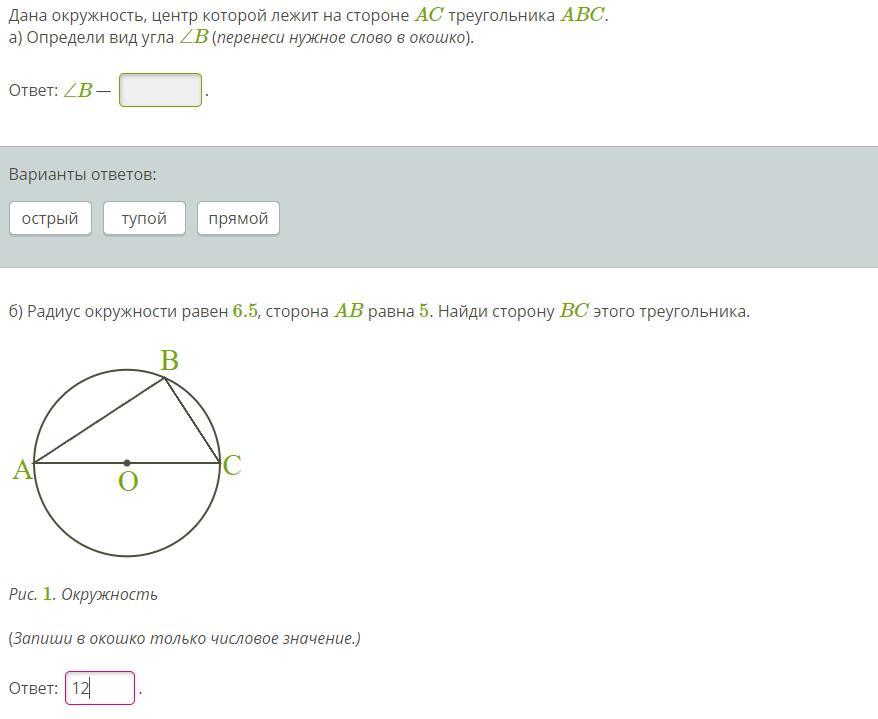The height and width of the screenshot is (719, 878).
Task: Click the part а text "Определи вид угла"
Action: [100, 38]
